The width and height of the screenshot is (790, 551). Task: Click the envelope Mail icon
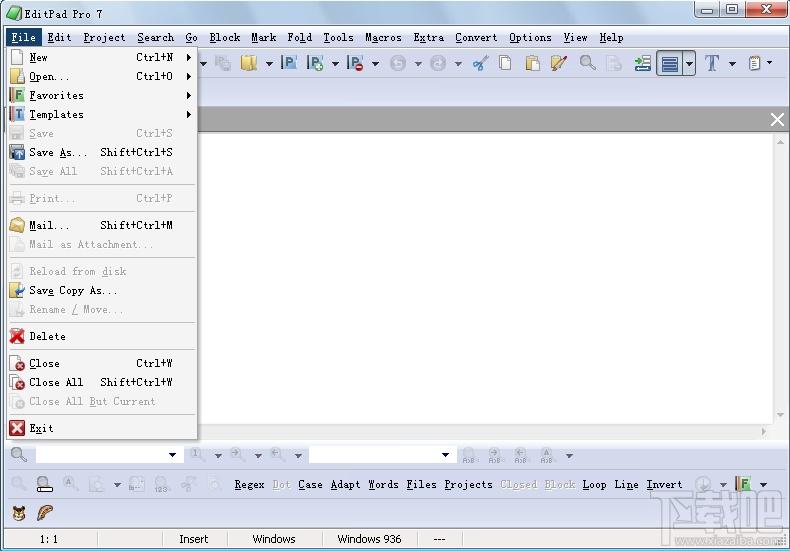point(17,225)
